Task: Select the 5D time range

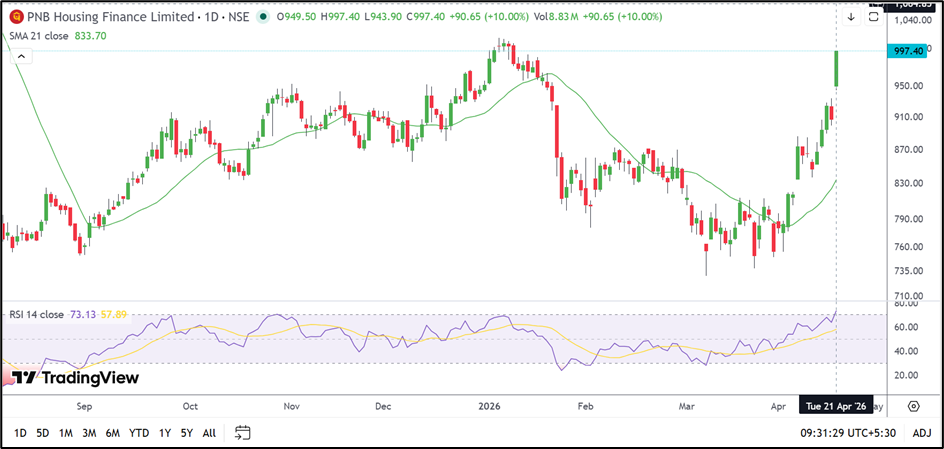Action: 42,433
